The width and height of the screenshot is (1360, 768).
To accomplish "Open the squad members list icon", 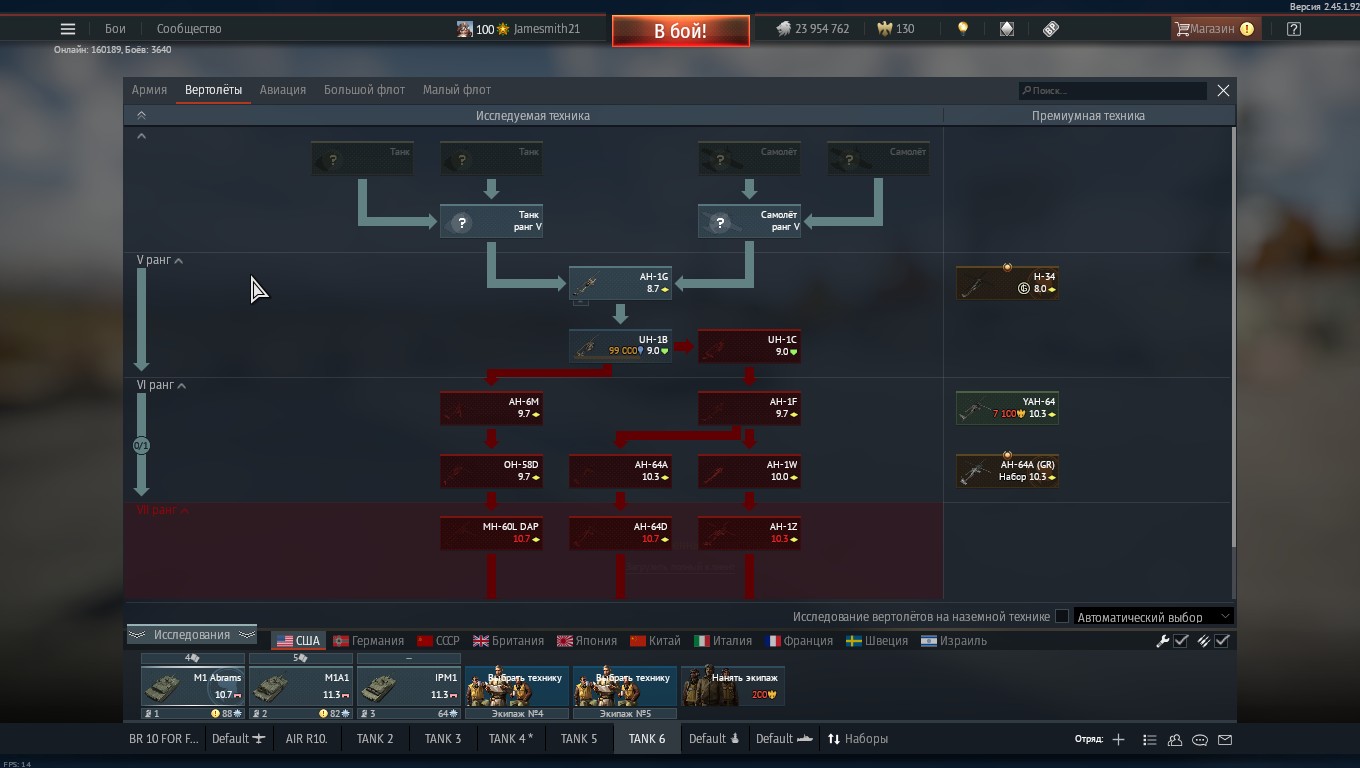I will 1149,740.
